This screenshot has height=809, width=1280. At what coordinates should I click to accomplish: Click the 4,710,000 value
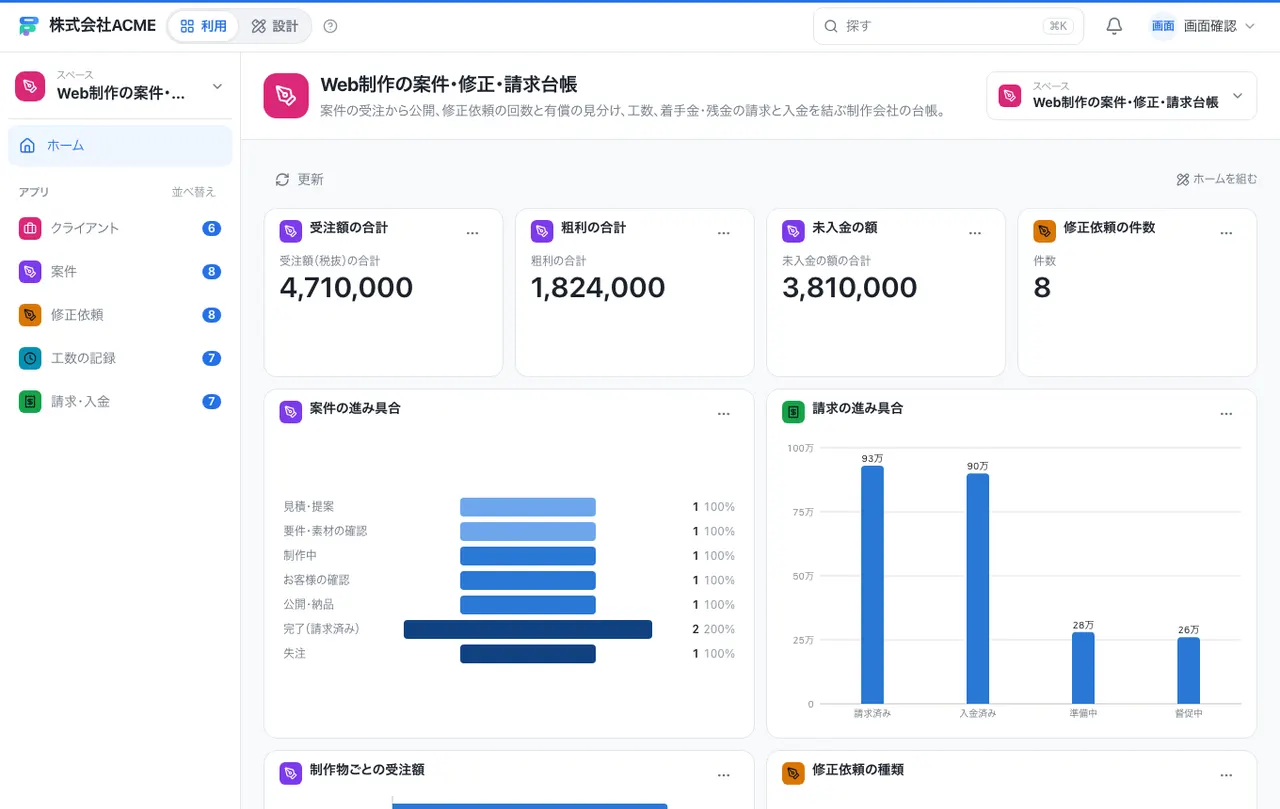click(x=346, y=288)
